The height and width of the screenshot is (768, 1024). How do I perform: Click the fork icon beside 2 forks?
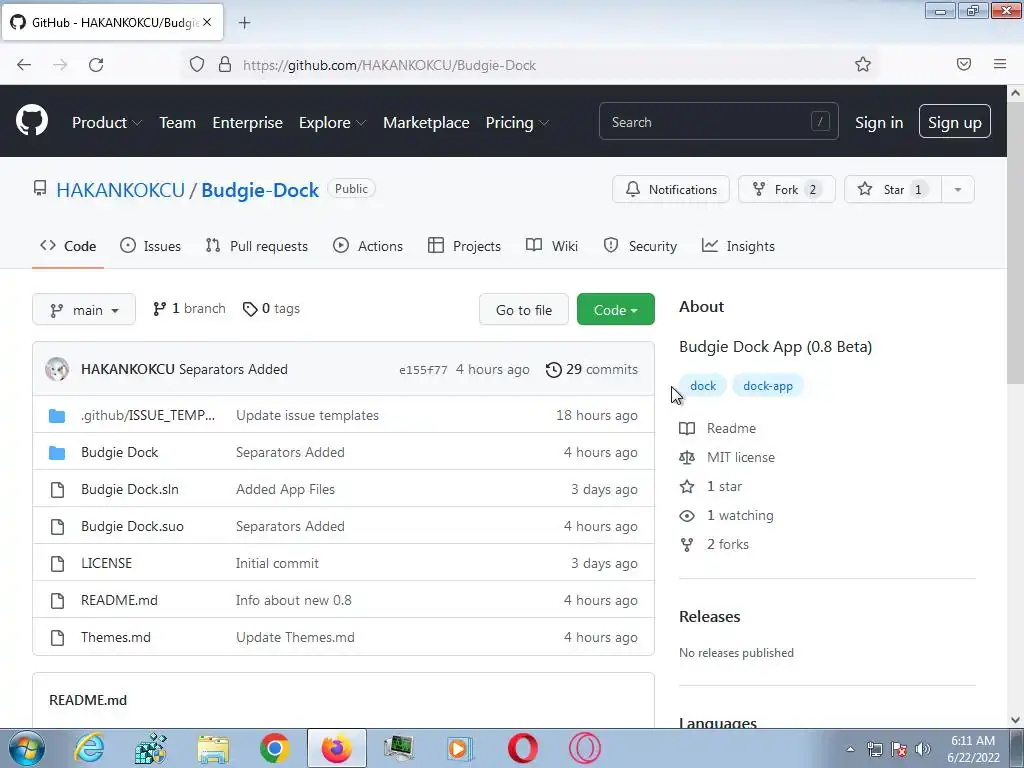pos(687,545)
